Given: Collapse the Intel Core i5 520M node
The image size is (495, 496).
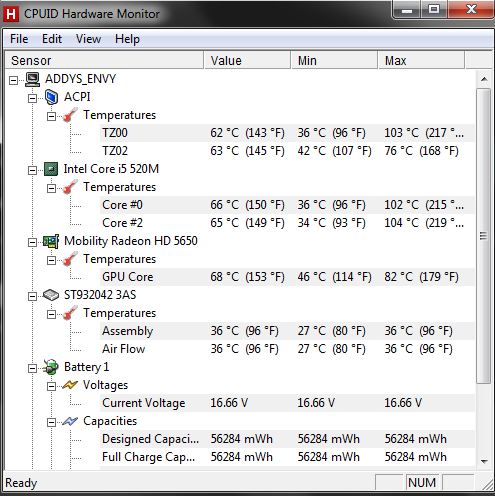Looking at the screenshot, I should pyautogui.click(x=32, y=170).
